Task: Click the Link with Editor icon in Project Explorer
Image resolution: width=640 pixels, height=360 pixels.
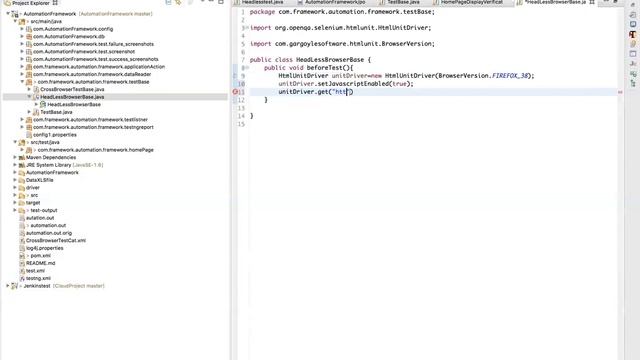Action: 178,2
